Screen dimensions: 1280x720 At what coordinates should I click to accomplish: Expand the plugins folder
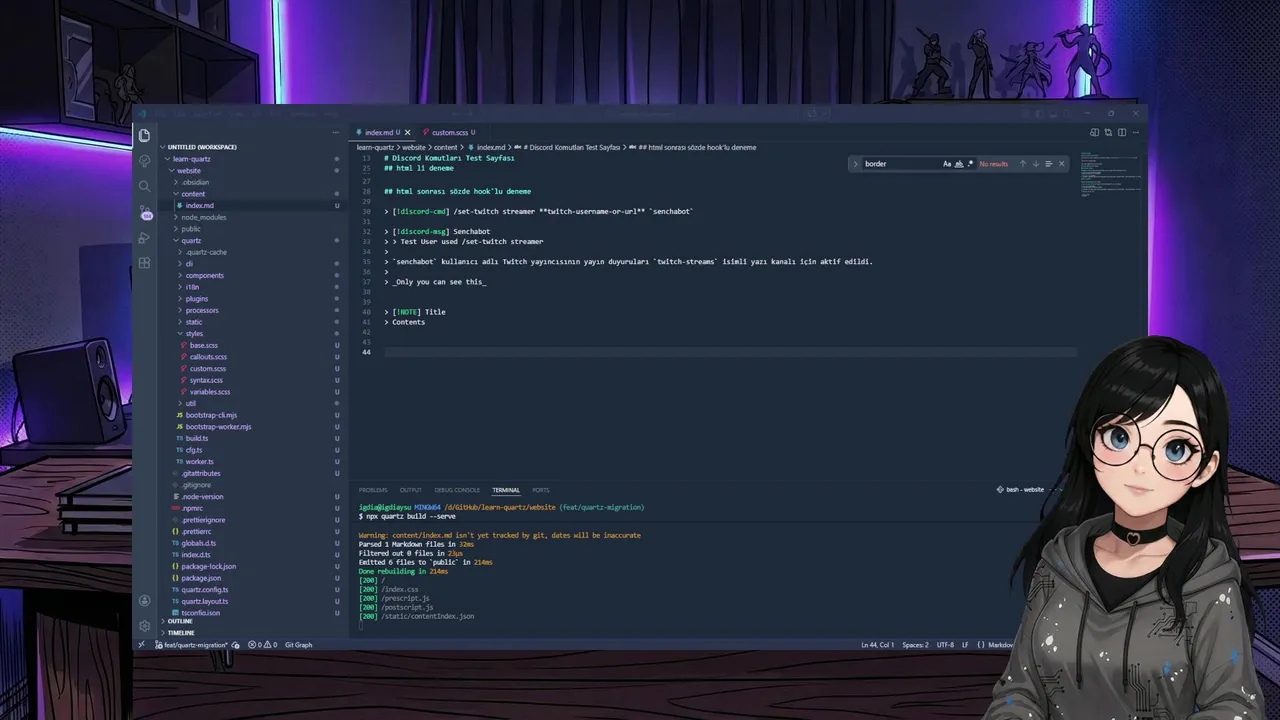(196, 298)
